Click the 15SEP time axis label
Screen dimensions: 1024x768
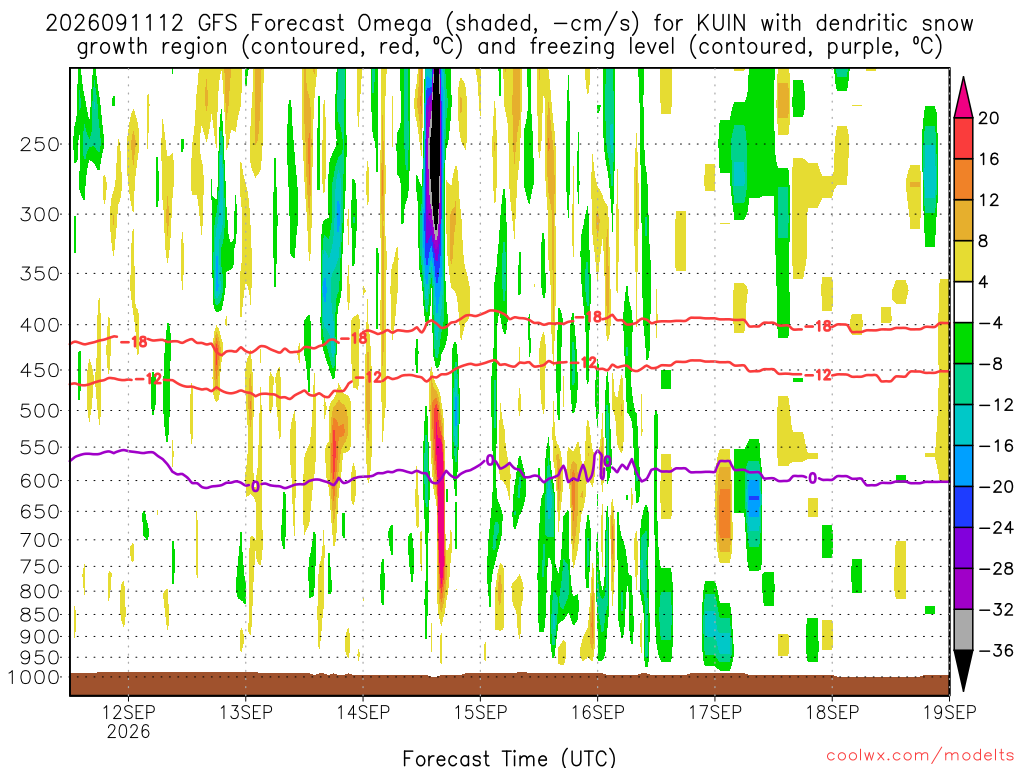click(480, 712)
